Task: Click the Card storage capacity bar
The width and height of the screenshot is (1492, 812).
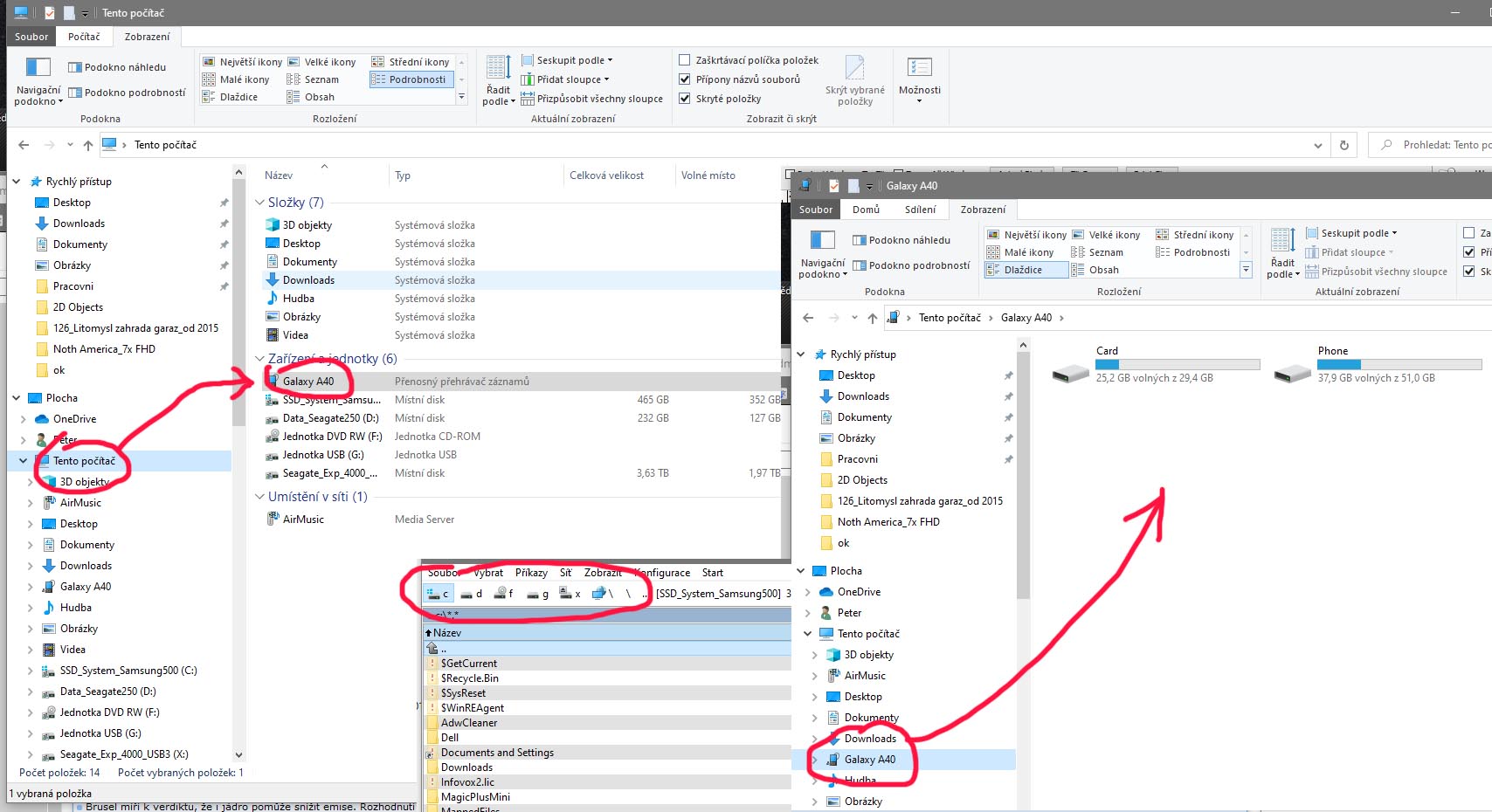Action: (x=1178, y=364)
